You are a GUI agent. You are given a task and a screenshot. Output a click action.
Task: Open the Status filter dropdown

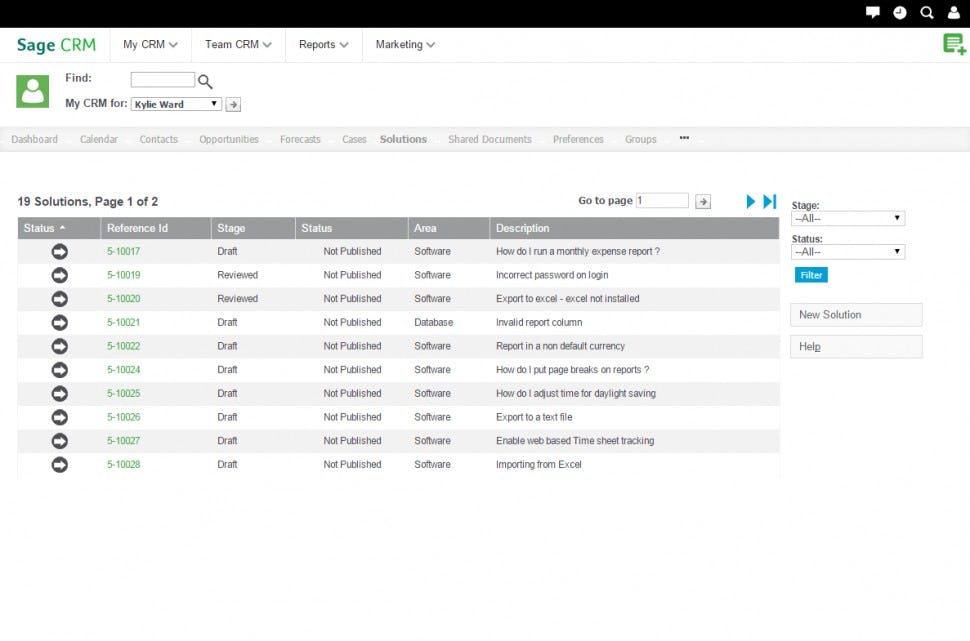pyautogui.click(x=848, y=252)
